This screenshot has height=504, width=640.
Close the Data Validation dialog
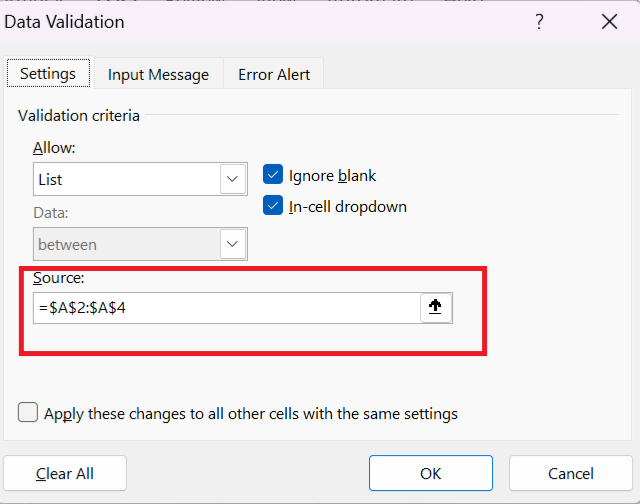[607, 21]
